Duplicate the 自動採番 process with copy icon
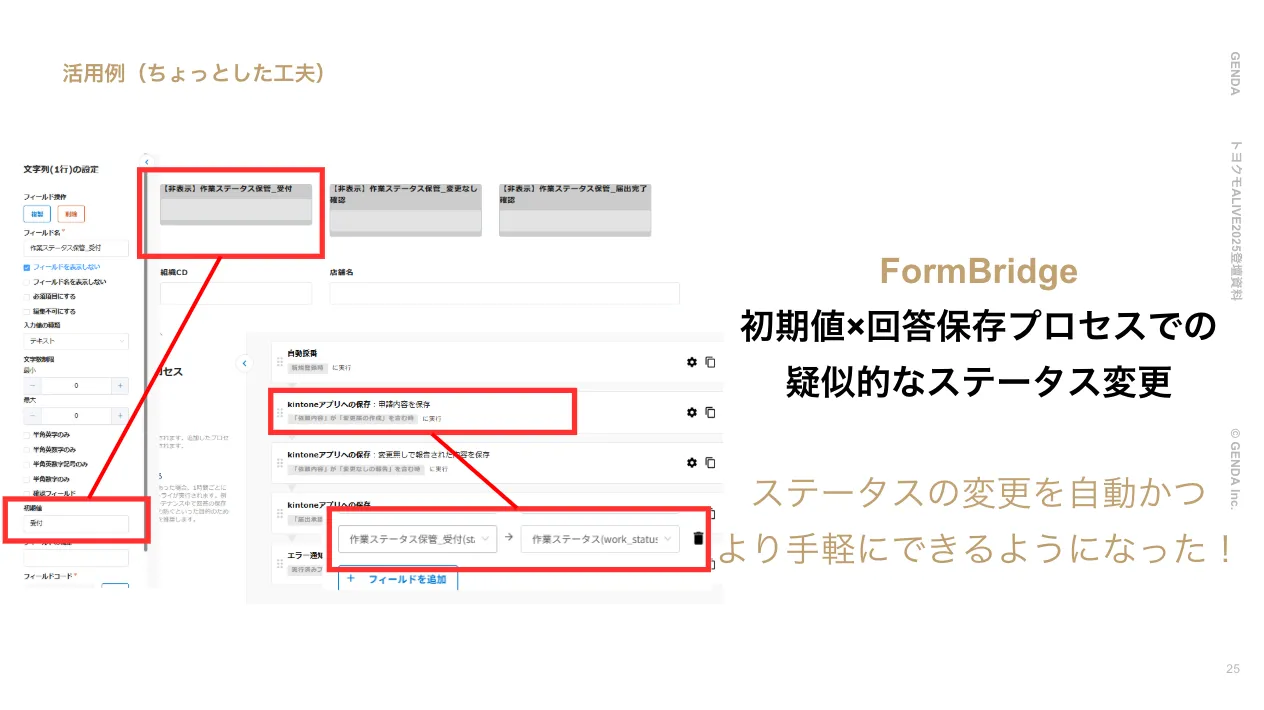Screen dimensions: 1264x710 (710, 362)
